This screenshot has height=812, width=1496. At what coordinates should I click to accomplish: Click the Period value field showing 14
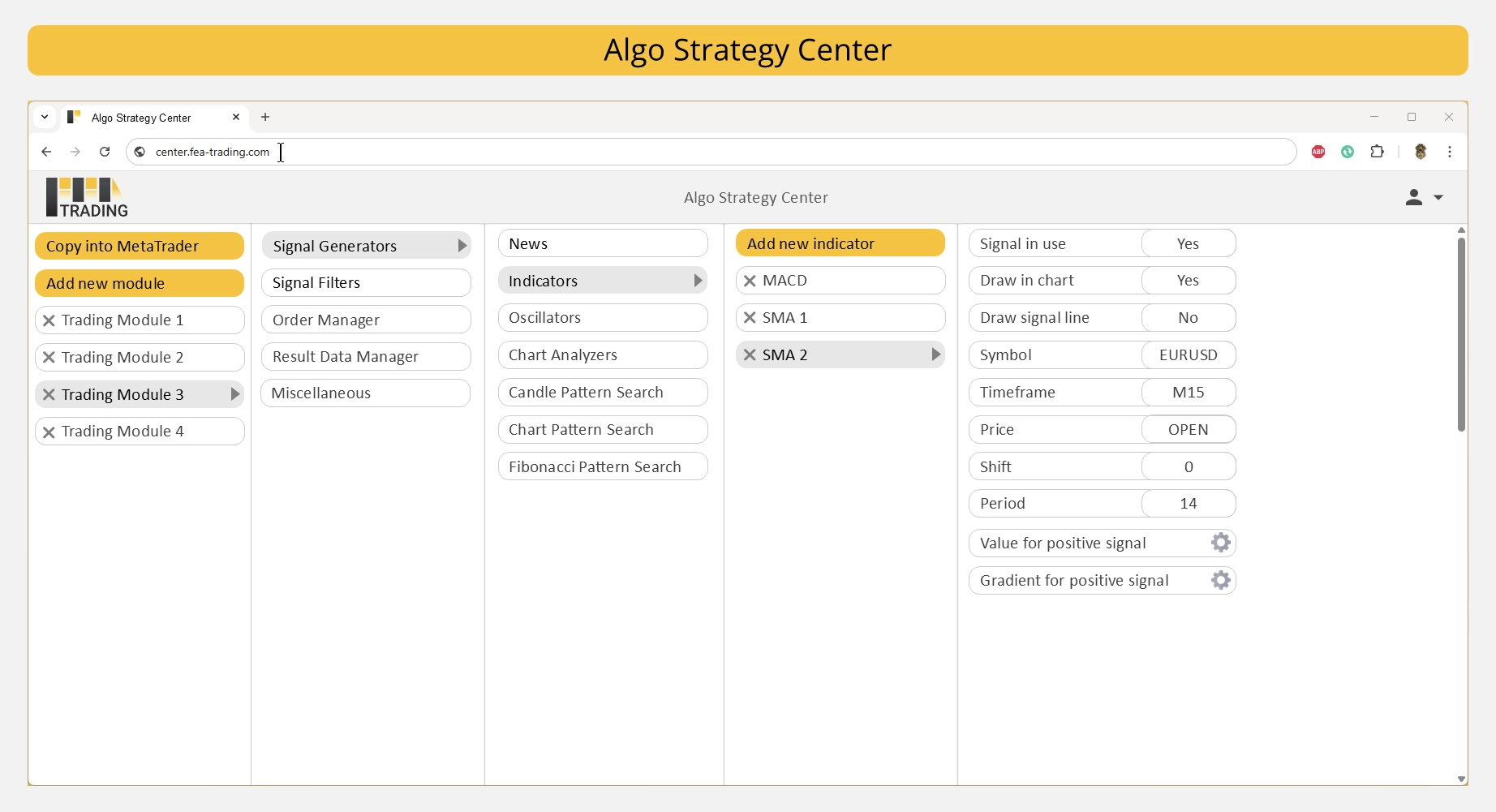(1189, 504)
